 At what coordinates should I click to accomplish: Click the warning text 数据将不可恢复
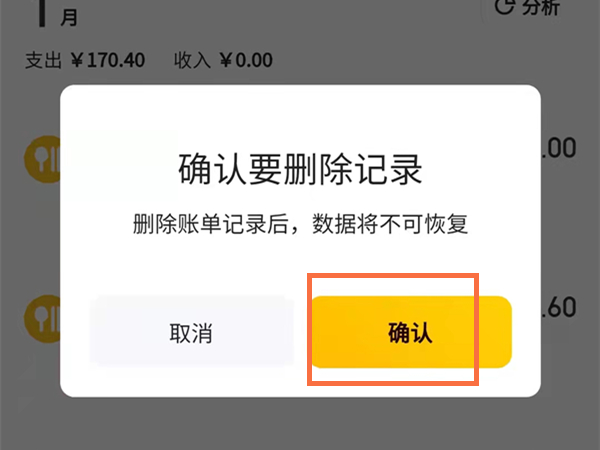[x=390, y=224]
